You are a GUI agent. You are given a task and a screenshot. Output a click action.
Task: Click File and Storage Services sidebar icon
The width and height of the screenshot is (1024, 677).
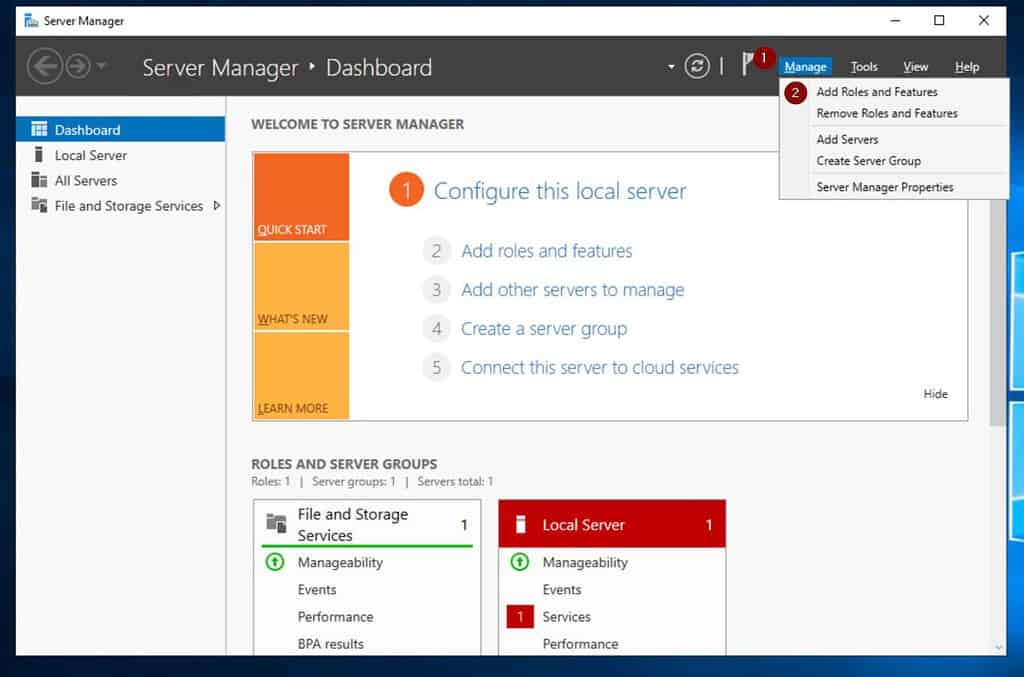pos(39,205)
